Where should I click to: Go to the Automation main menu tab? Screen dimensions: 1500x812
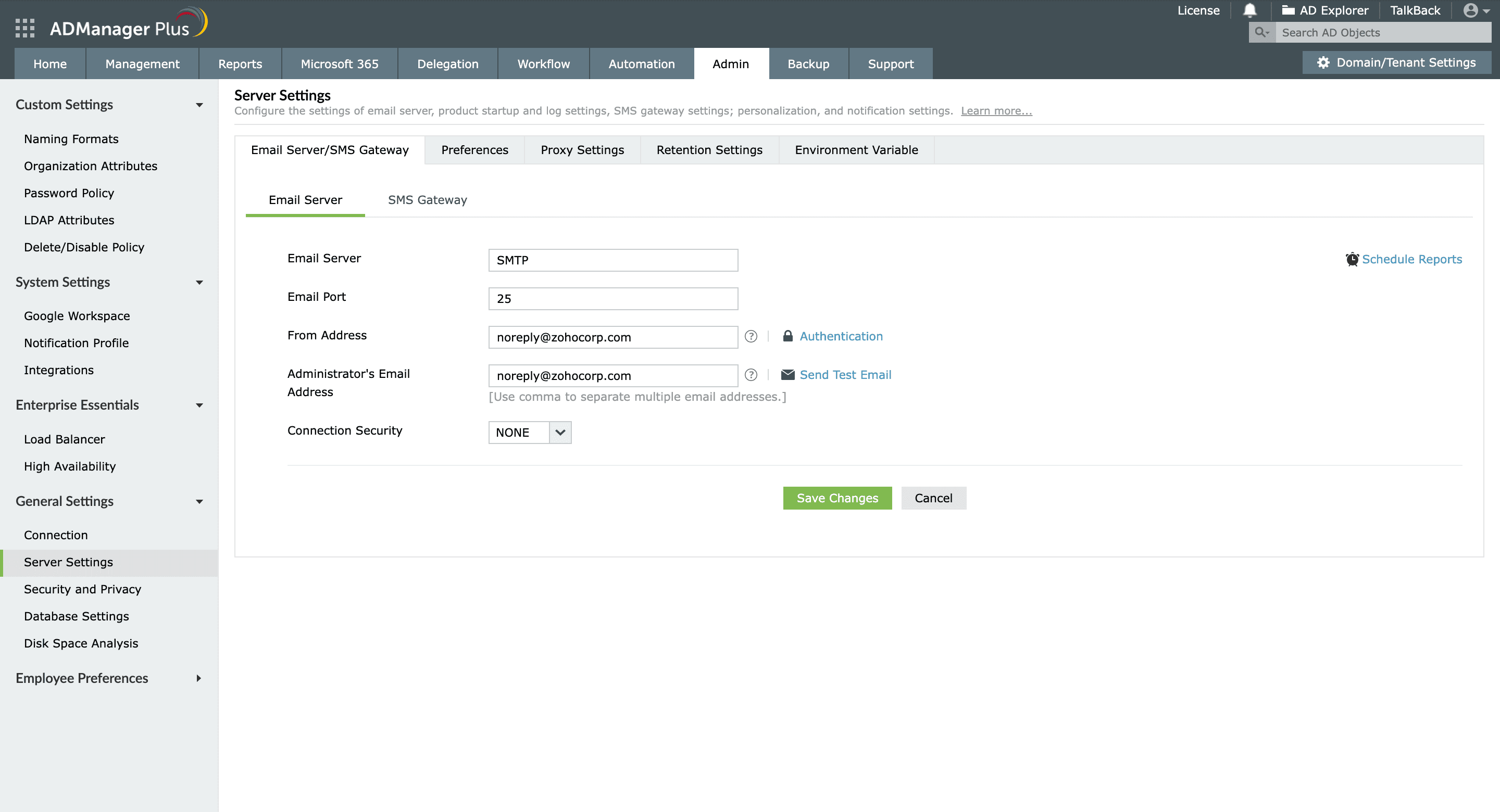click(x=641, y=64)
